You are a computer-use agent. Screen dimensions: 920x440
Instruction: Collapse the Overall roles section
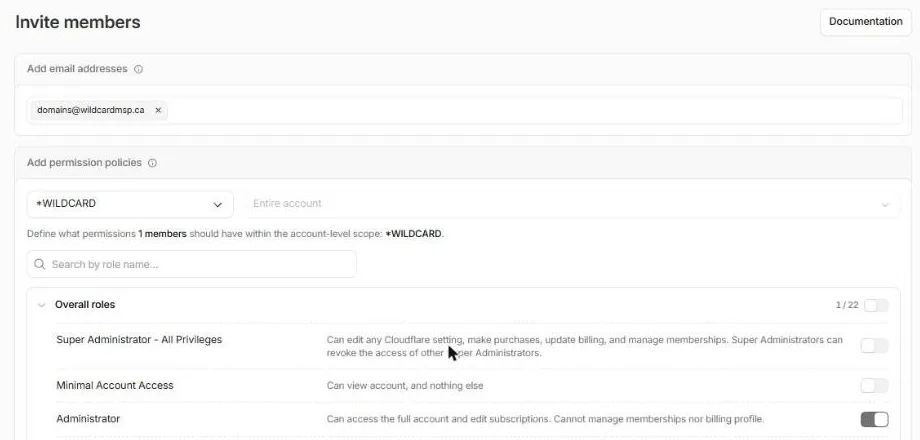coord(42,305)
